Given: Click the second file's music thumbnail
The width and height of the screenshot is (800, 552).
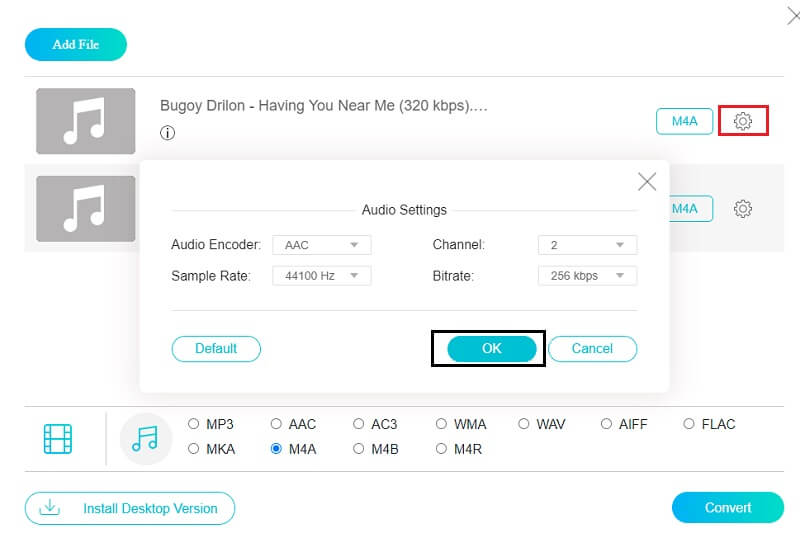Looking at the screenshot, I should pos(86,208).
